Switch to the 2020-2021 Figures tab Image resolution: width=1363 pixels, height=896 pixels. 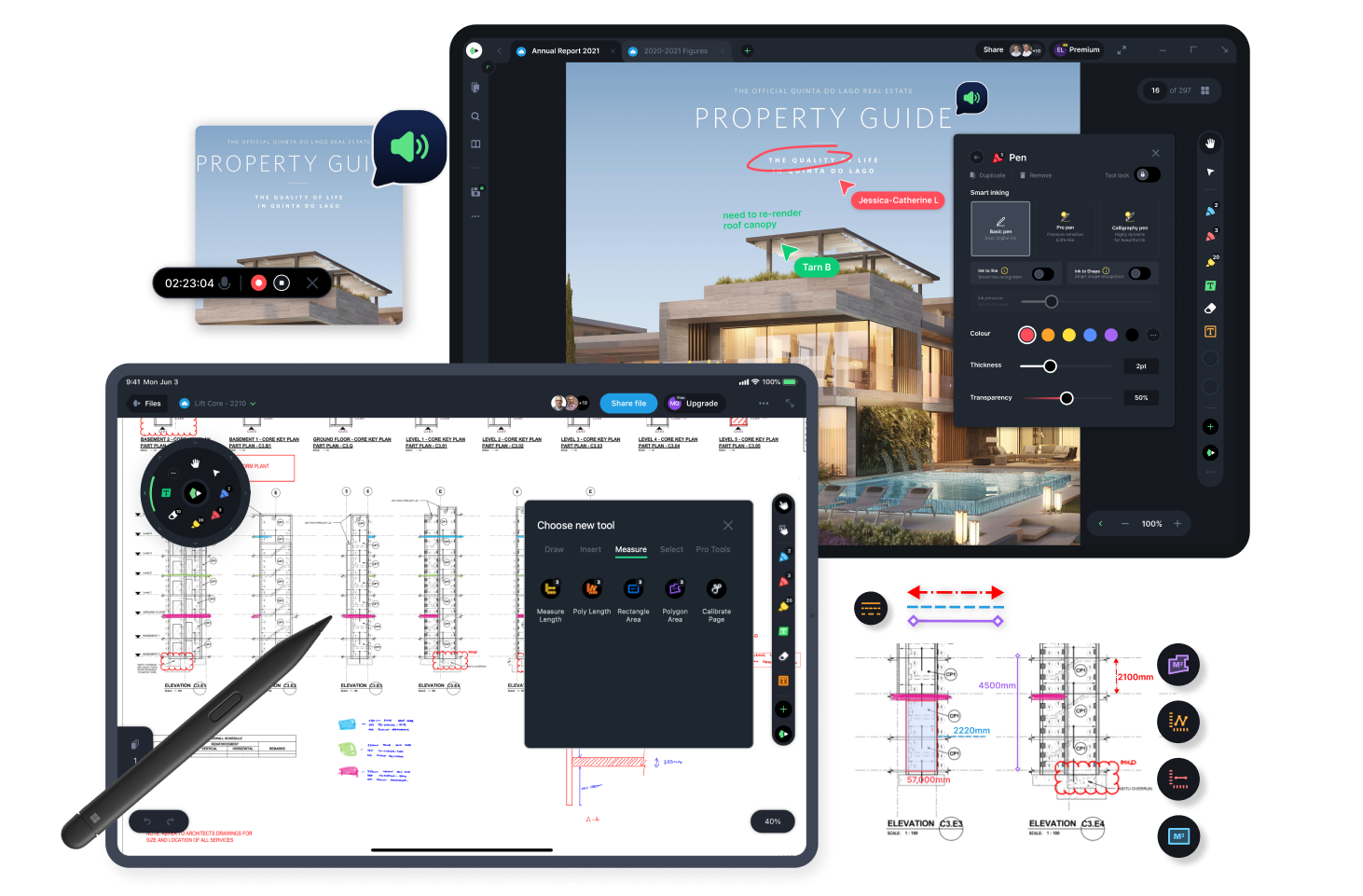point(676,51)
